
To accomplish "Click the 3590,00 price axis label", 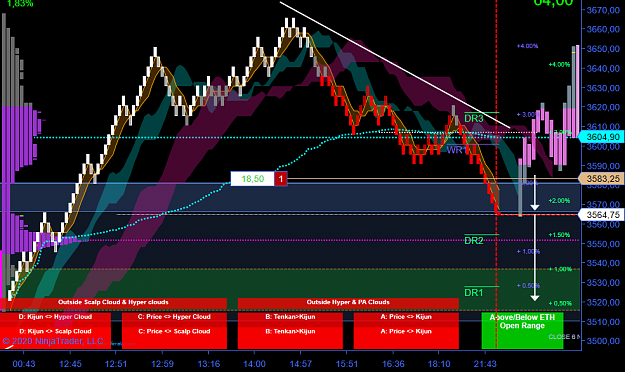I will coord(603,166).
